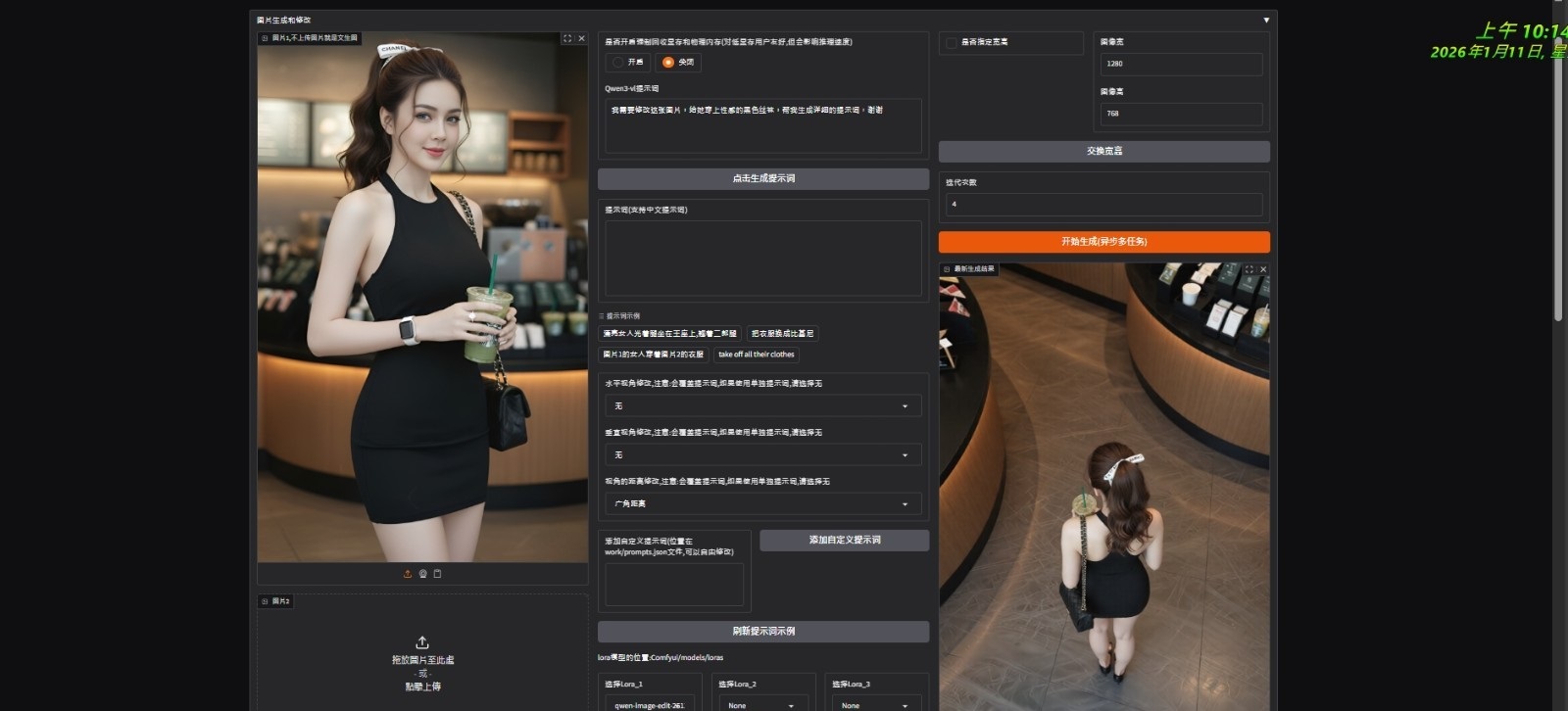Enable the 是否指定宽高 checkbox
This screenshot has width=1568, height=711.
(x=951, y=42)
